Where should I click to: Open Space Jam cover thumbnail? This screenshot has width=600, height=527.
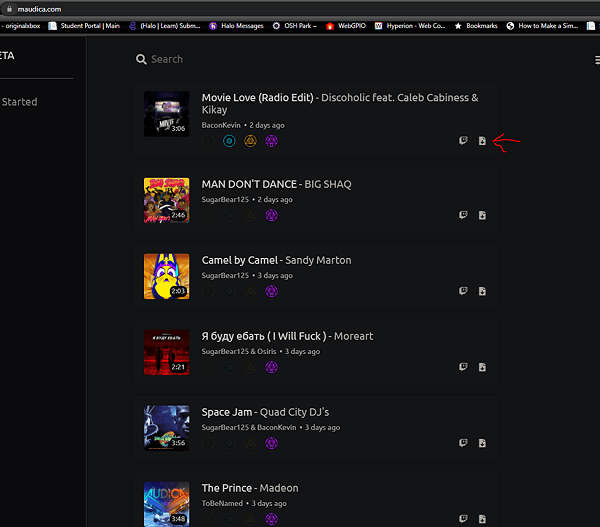[166, 428]
